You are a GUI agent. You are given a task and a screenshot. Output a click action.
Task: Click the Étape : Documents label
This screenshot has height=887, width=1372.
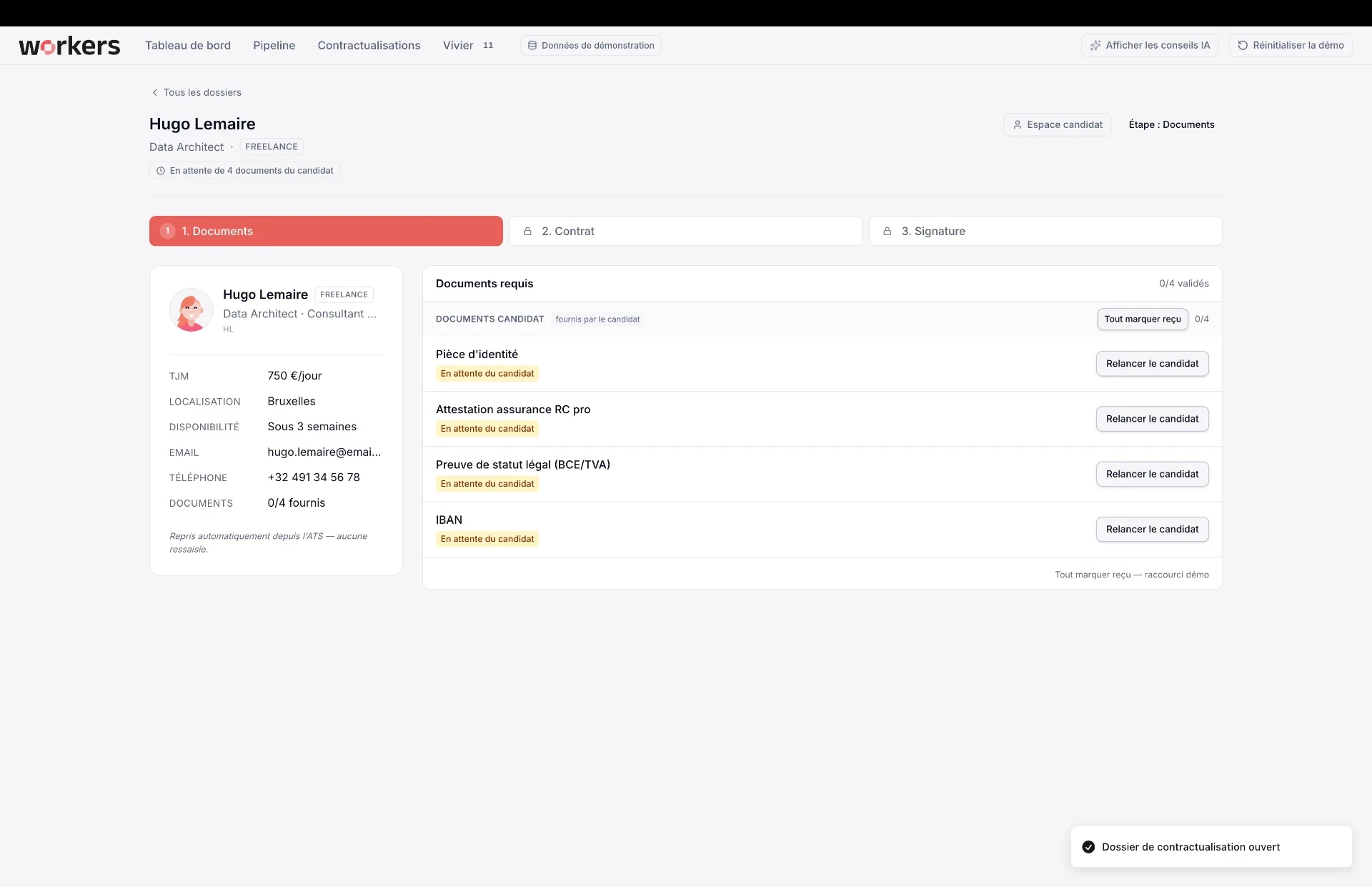1172,124
